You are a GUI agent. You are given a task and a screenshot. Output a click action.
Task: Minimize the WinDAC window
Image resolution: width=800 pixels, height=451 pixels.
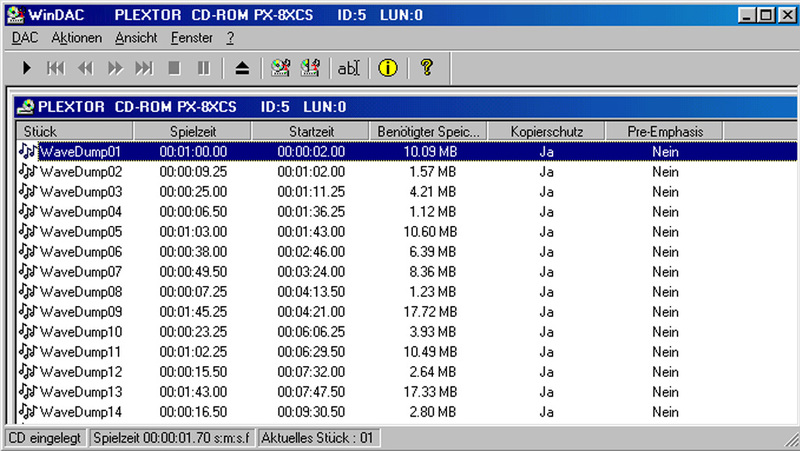[746, 15]
